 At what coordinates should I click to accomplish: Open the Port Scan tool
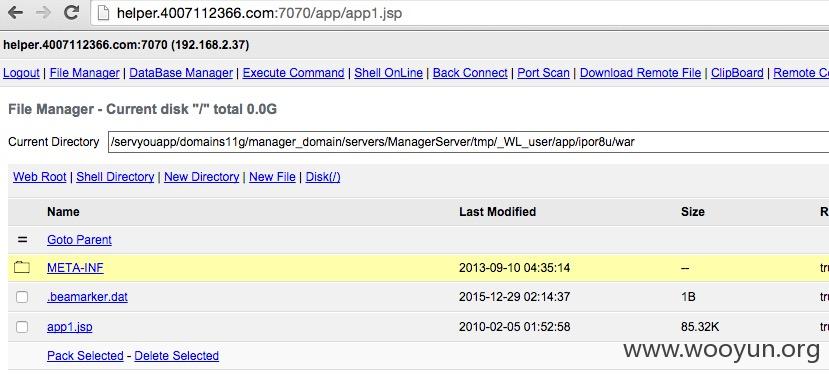pyautogui.click(x=543, y=73)
